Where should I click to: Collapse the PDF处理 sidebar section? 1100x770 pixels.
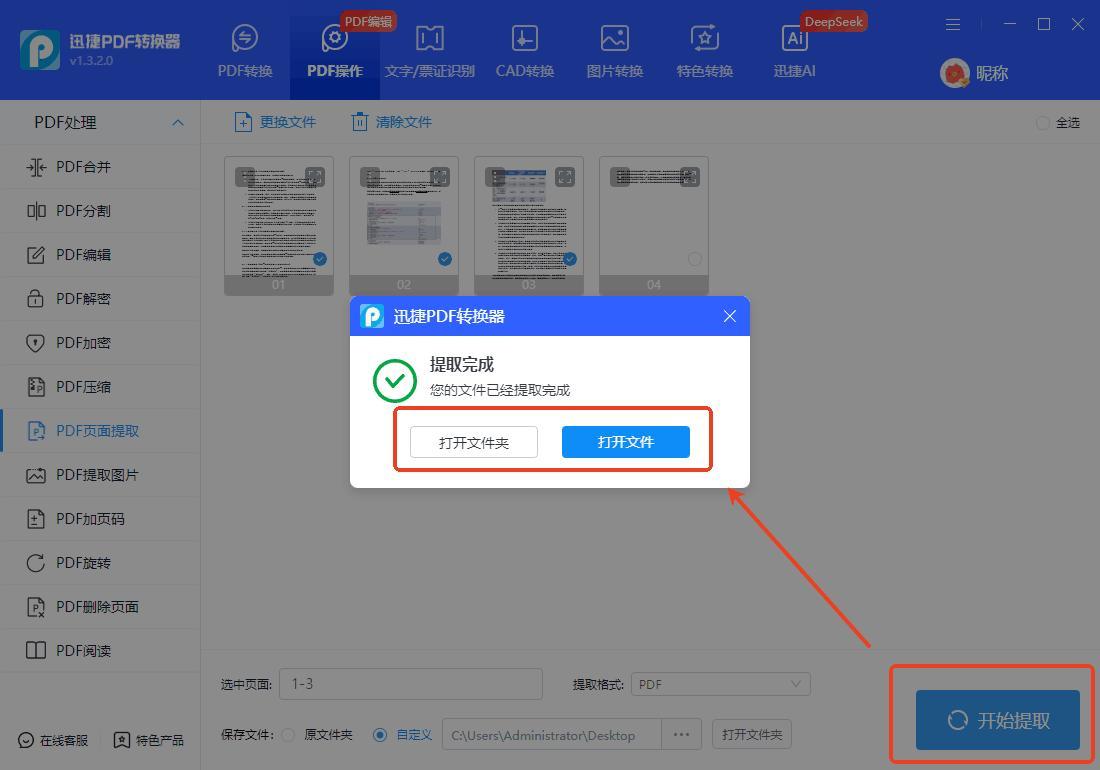[x=178, y=122]
